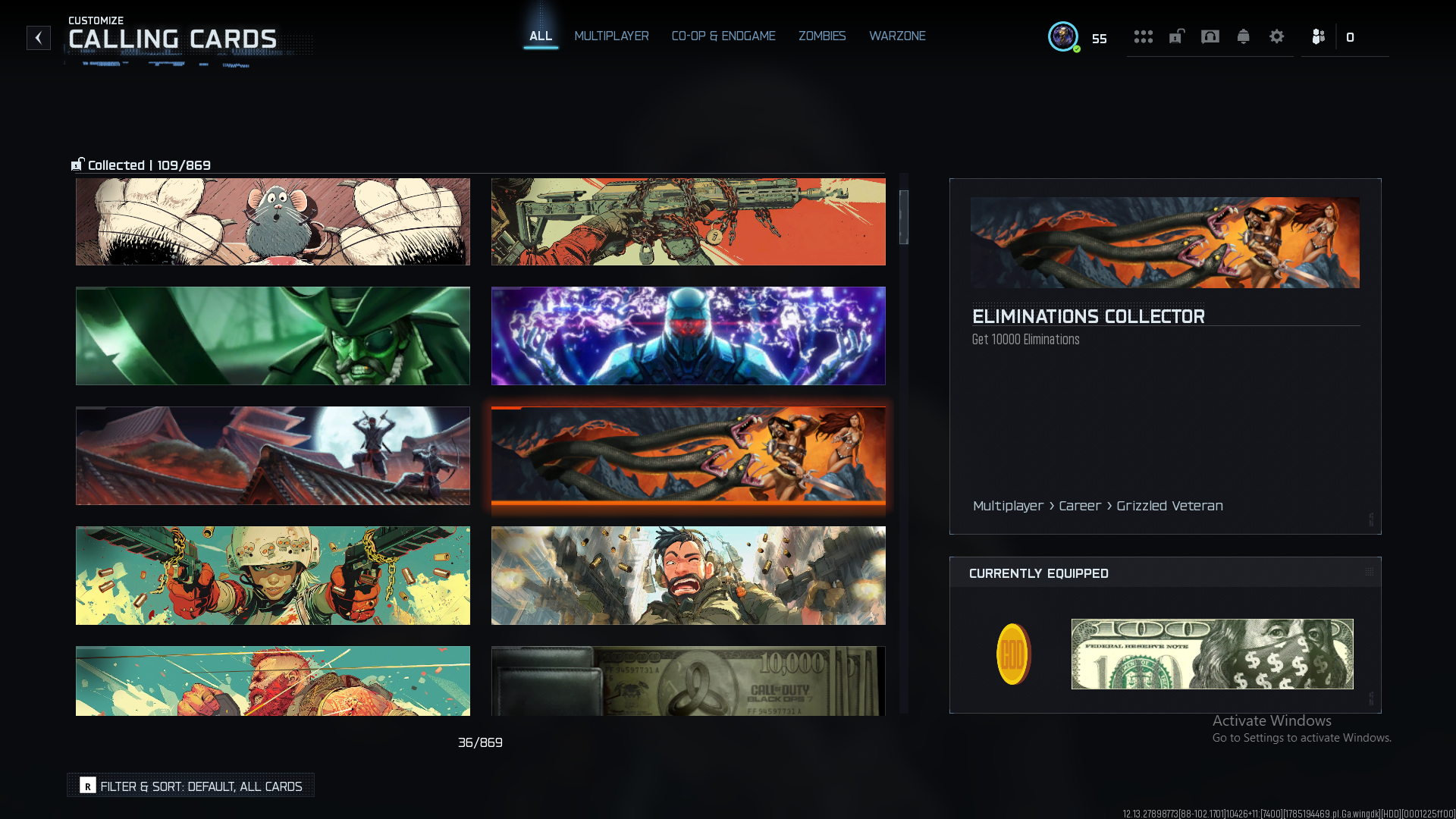Click the R key icon
Image resolution: width=1456 pixels, height=819 pixels.
click(x=88, y=786)
